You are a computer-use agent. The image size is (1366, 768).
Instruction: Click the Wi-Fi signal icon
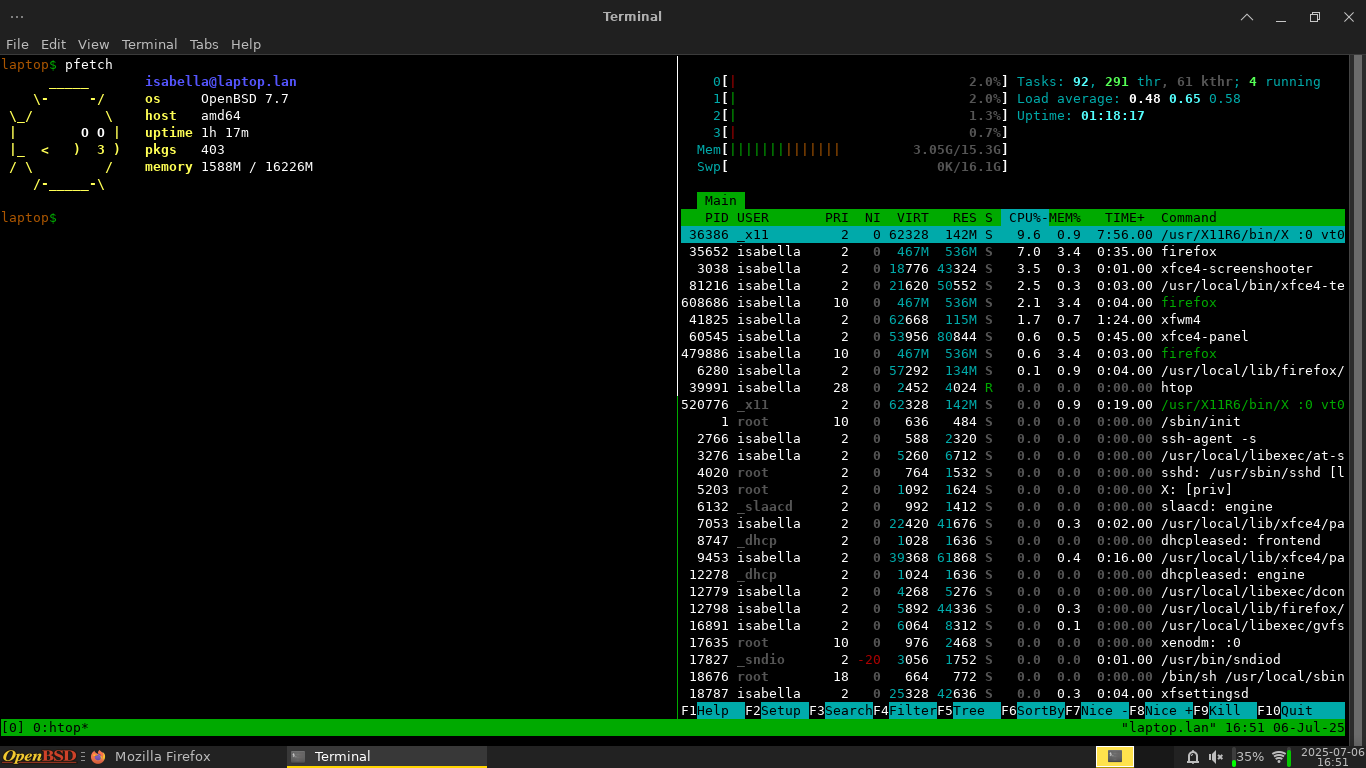click(x=1279, y=757)
